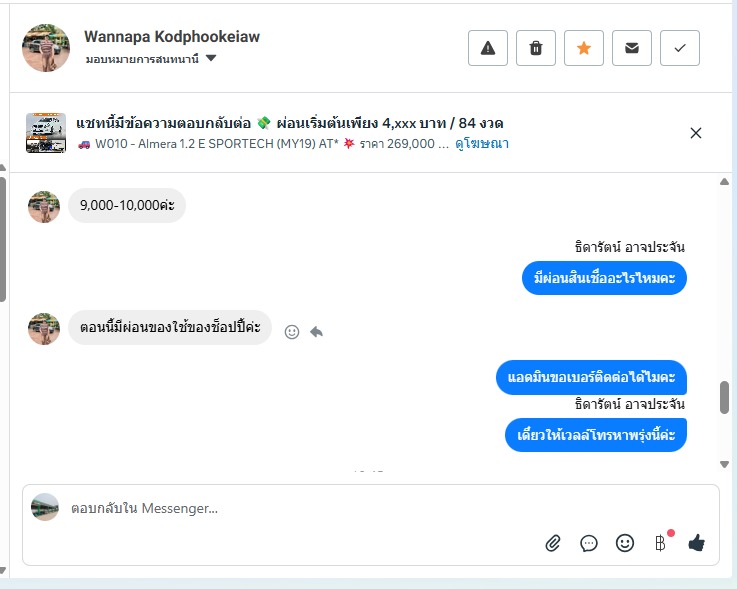Open saved replies speech bubble icon
The image size is (737, 589).
click(x=588, y=543)
